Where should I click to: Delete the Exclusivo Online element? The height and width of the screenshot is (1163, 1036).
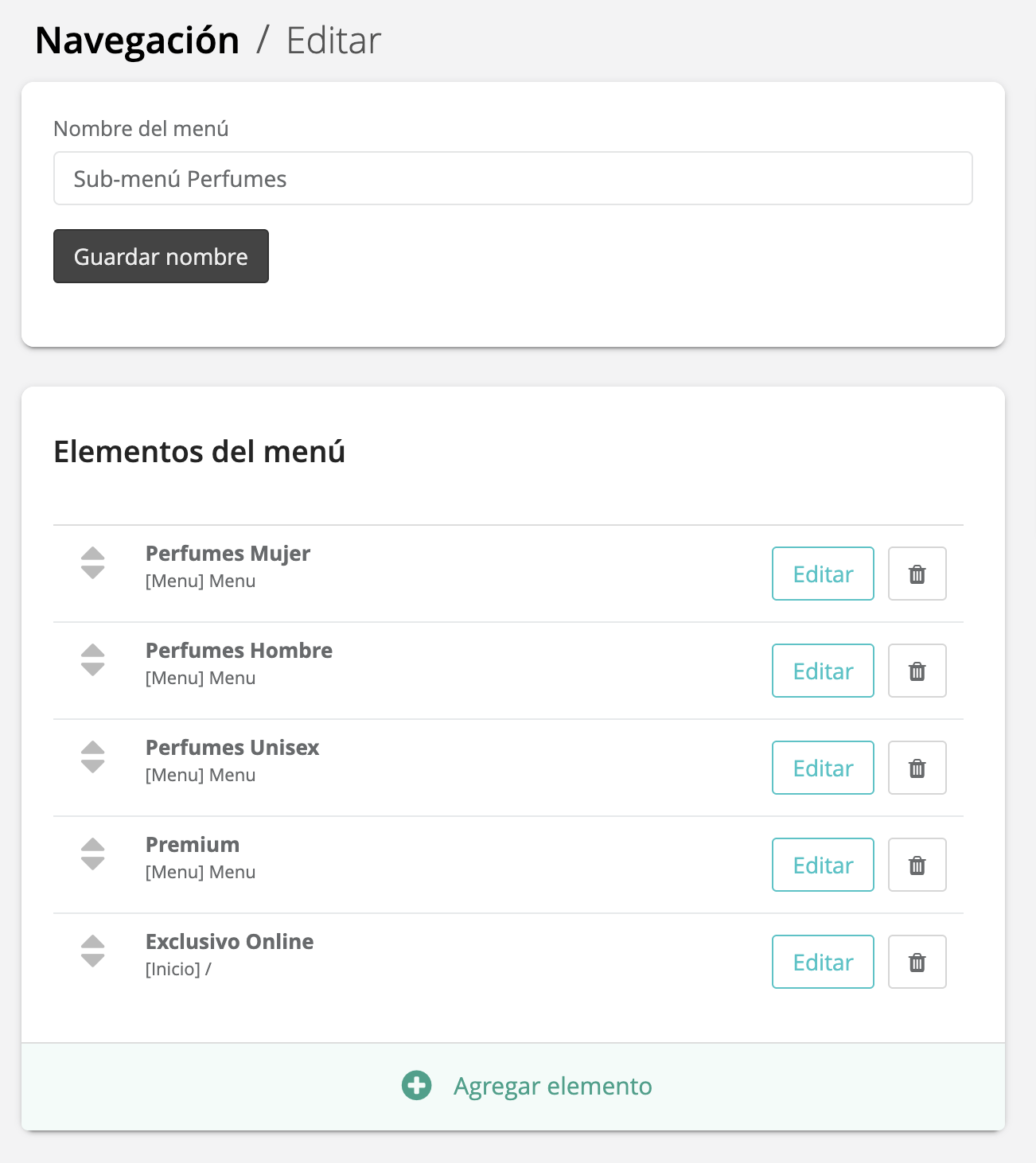pyautogui.click(x=917, y=962)
